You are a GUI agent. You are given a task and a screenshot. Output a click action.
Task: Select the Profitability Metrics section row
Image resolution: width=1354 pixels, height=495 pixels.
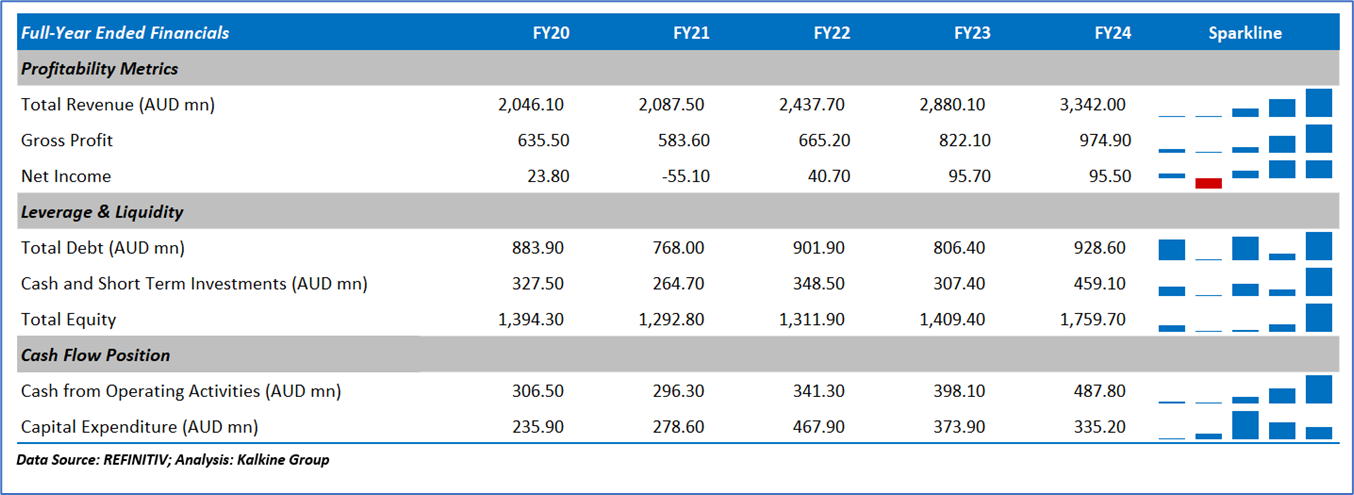click(x=100, y=69)
